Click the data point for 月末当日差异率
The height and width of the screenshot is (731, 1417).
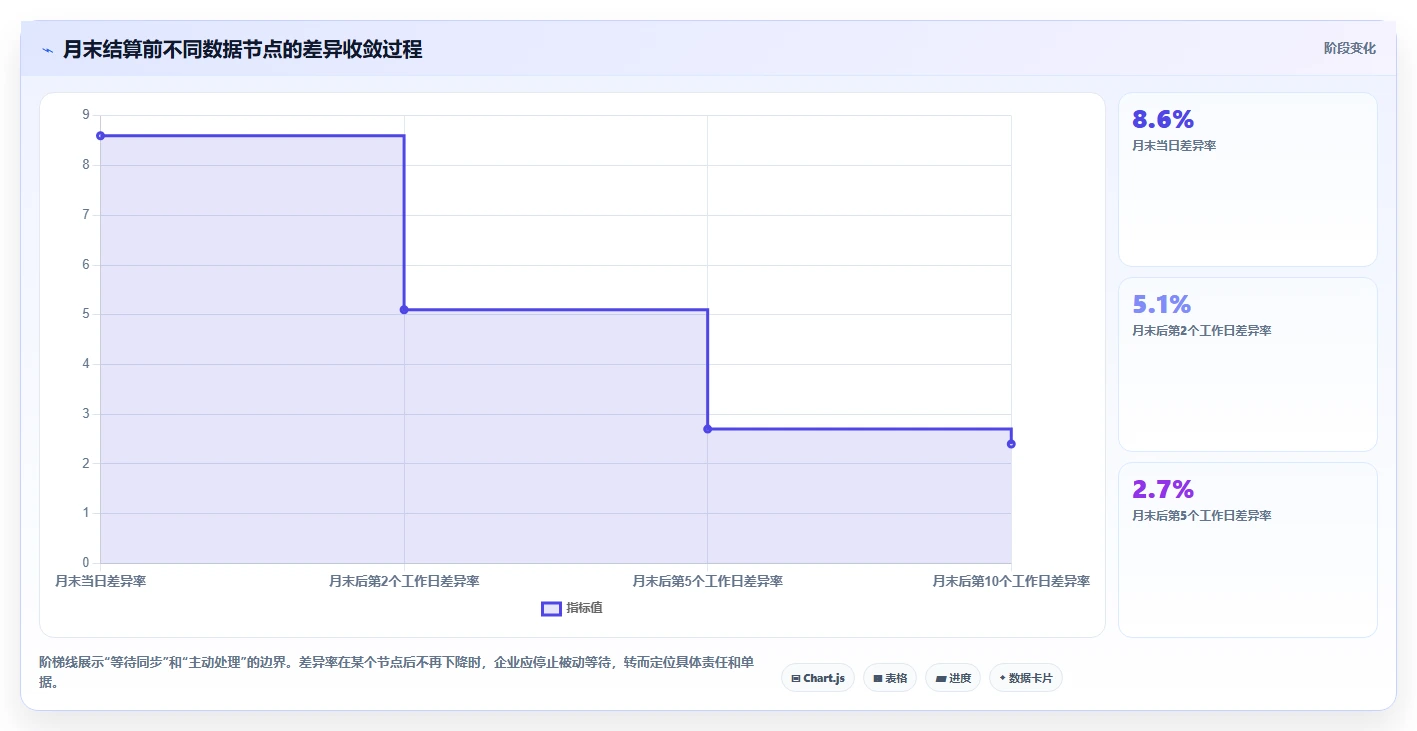tap(100, 135)
